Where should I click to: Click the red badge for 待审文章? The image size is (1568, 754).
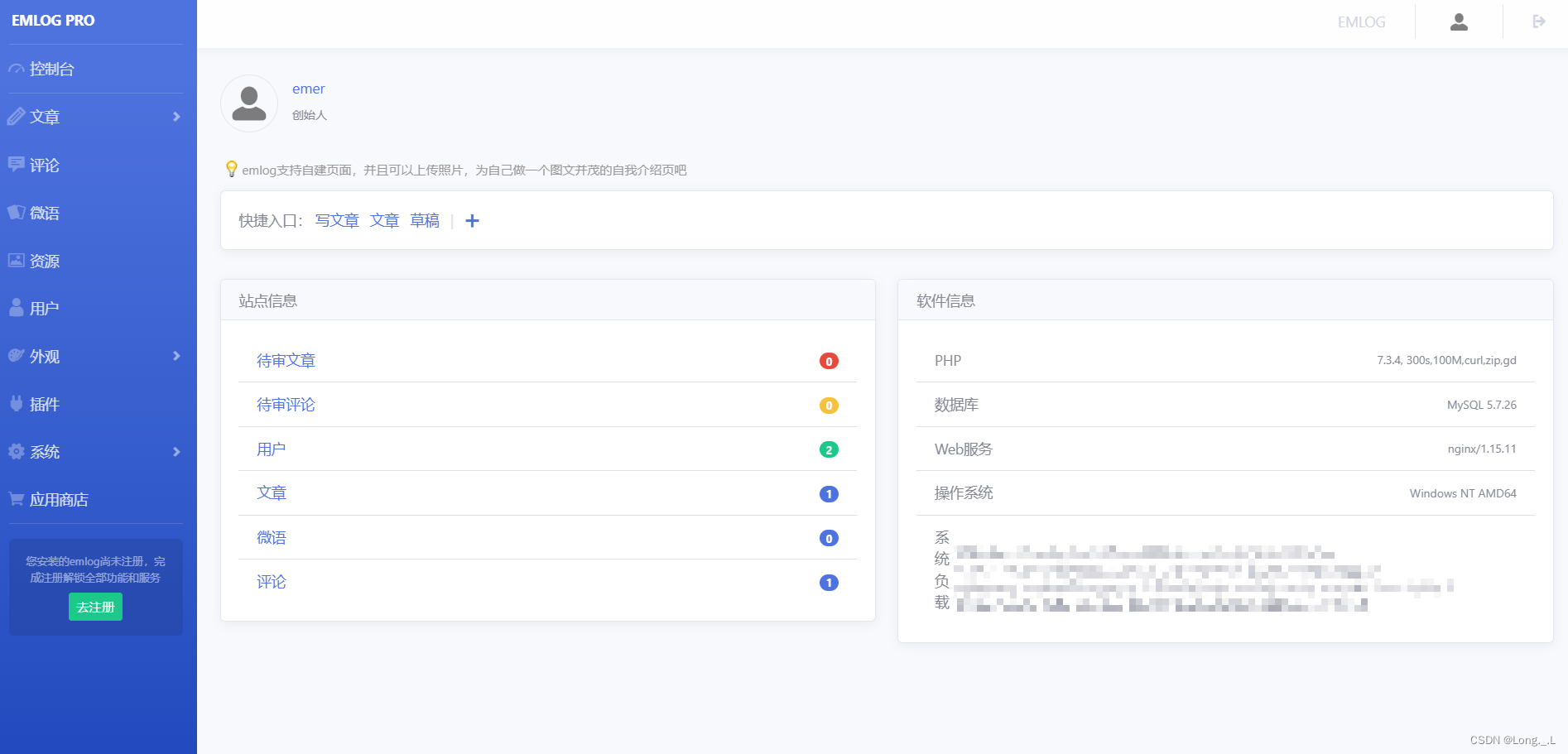pos(829,361)
